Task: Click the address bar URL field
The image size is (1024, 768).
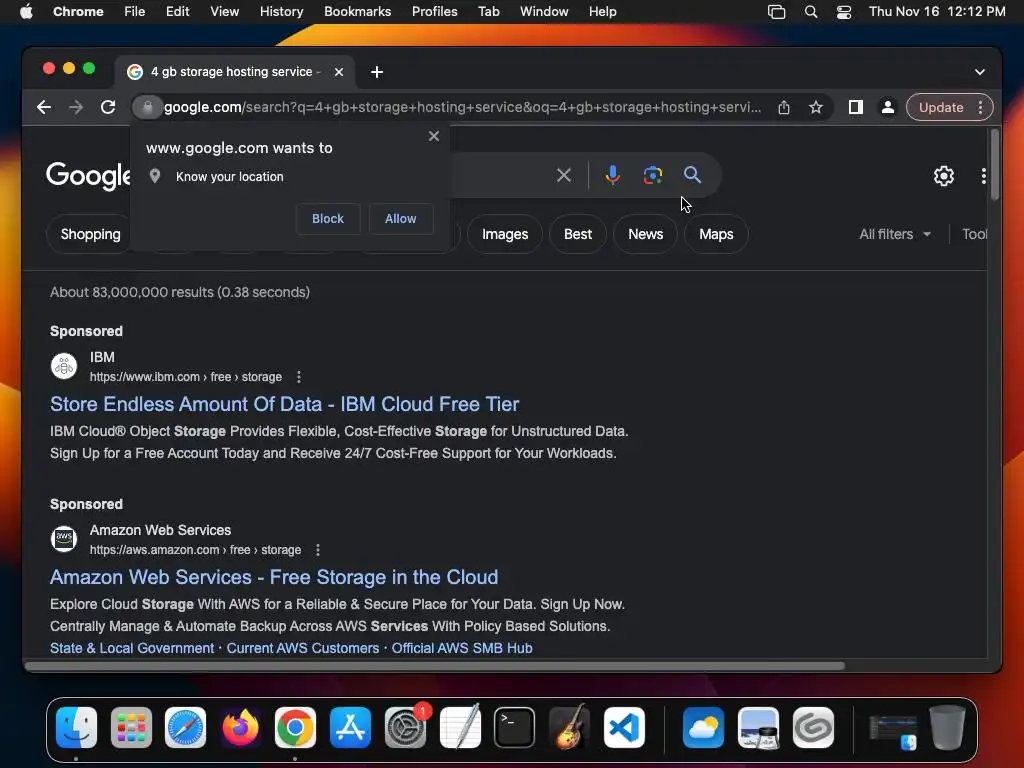Action: point(462,107)
